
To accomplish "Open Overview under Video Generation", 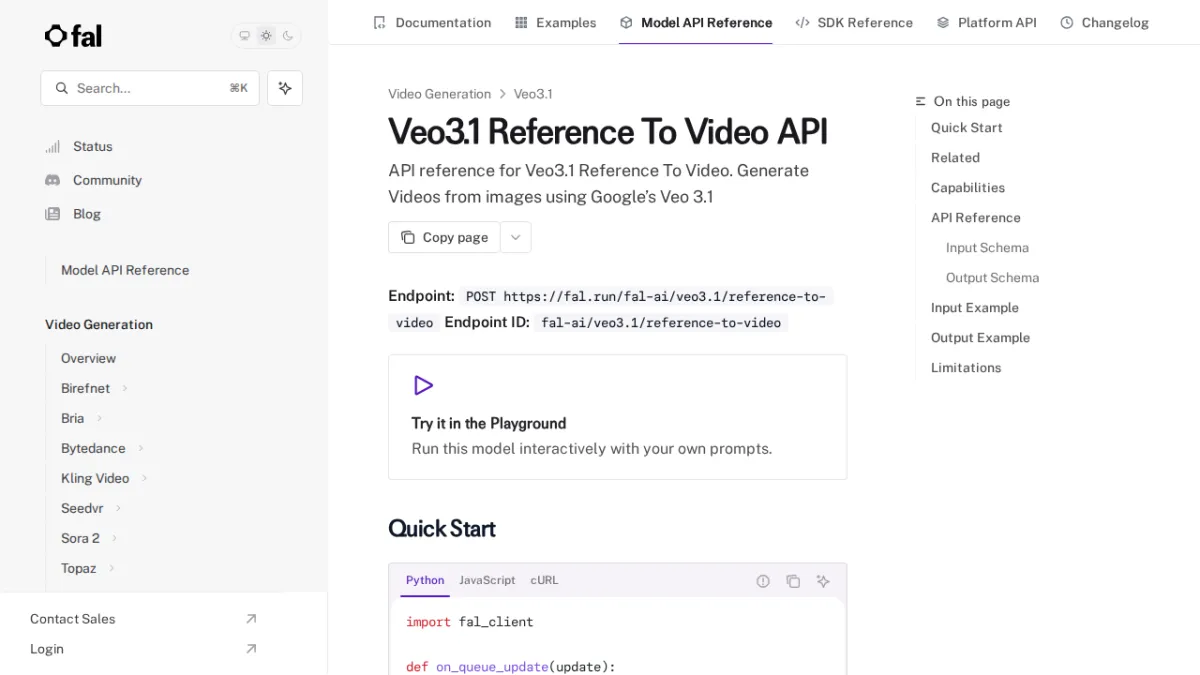I will (x=88, y=358).
